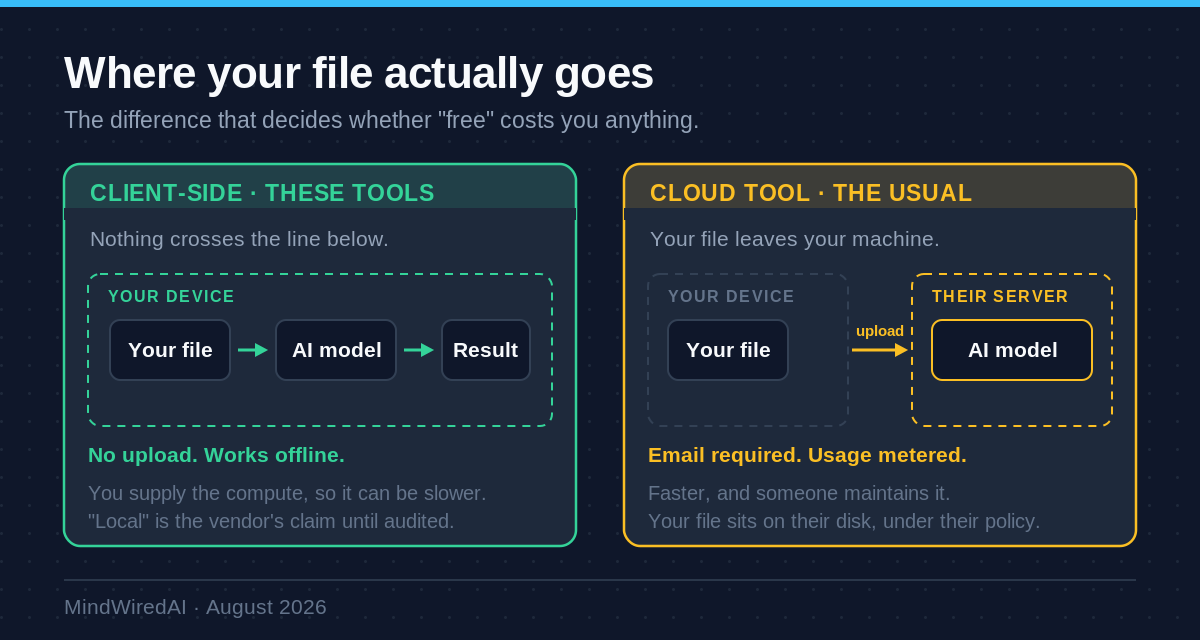1200x640 pixels.
Task: Select the 'AI model' box on their server
Action: [x=1012, y=350]
